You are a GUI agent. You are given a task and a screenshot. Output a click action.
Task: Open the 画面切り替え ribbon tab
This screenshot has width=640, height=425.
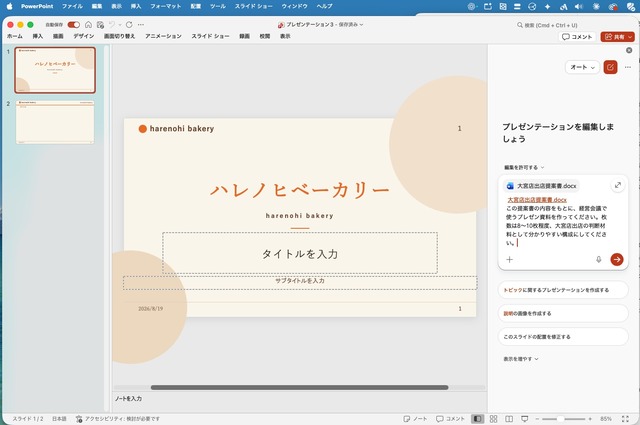[x=119, y=36]
